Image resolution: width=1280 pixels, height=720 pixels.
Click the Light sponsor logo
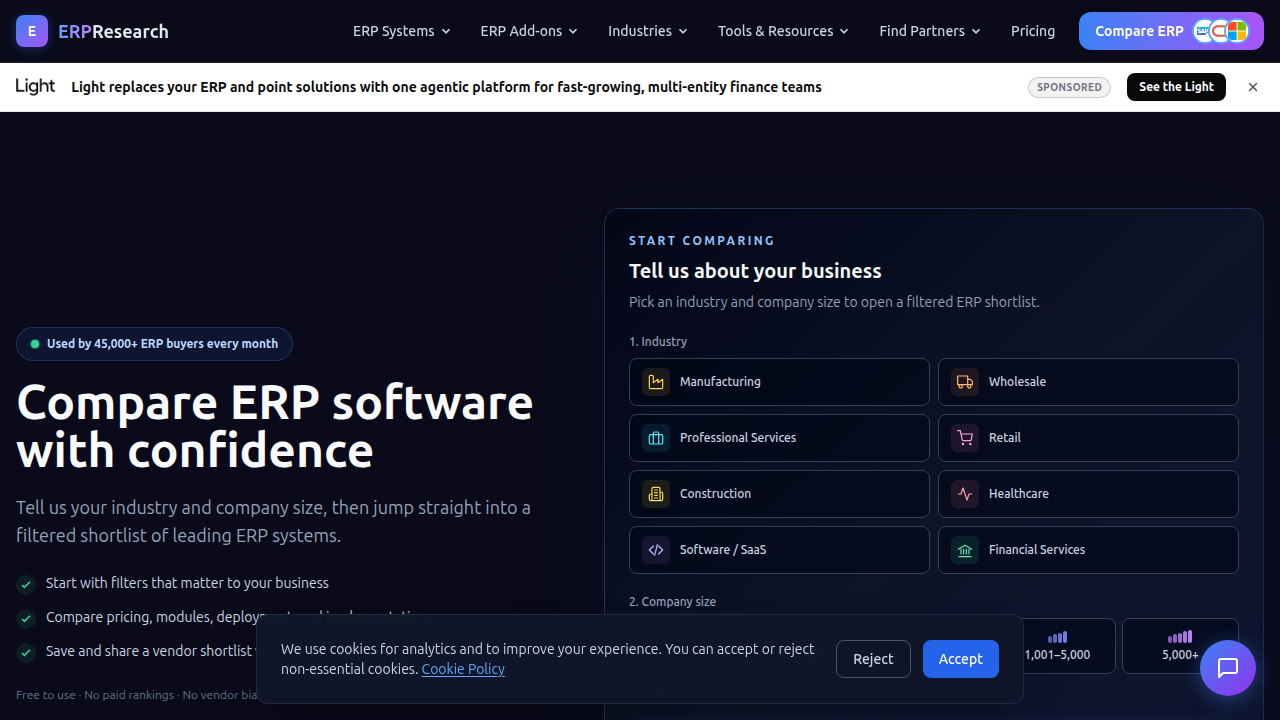tap(35, 87)
